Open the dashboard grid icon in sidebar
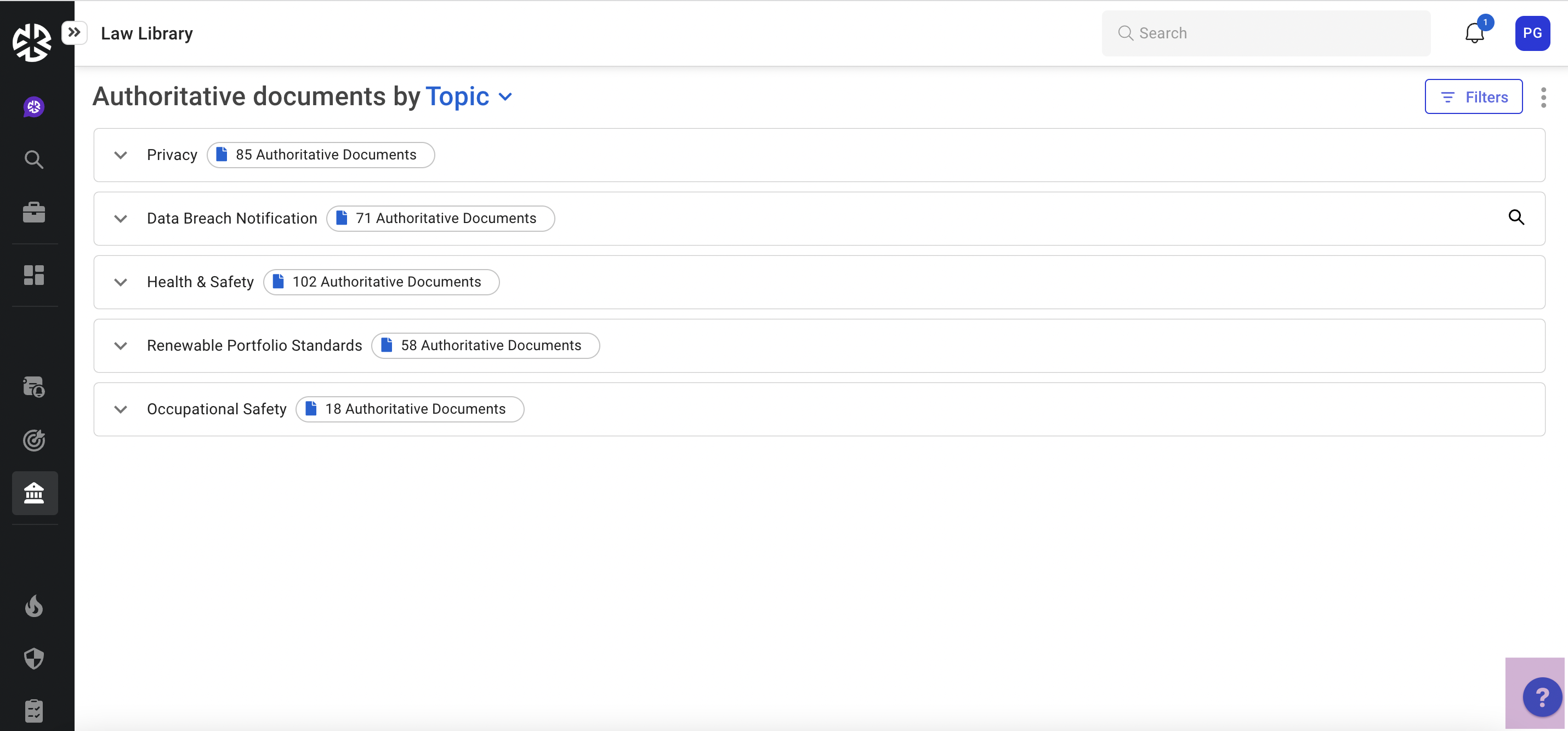Viewport: 1568px width, 731px height. 34,275
